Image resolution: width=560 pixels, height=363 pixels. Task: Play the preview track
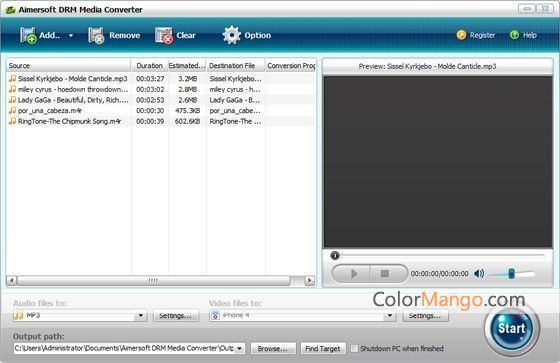(x=354, y=274)
